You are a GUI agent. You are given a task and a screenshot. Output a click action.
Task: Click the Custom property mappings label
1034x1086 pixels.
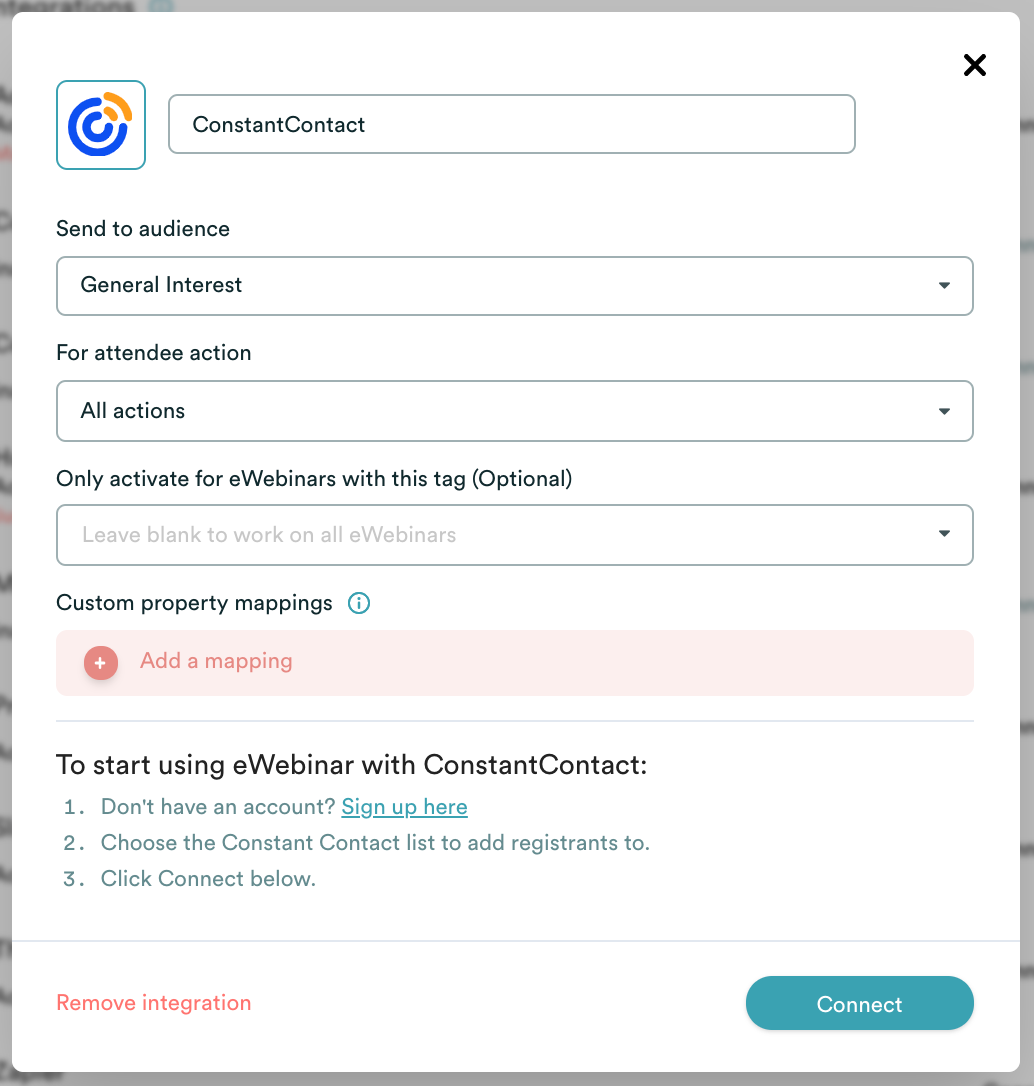click(x=193, y=603)
